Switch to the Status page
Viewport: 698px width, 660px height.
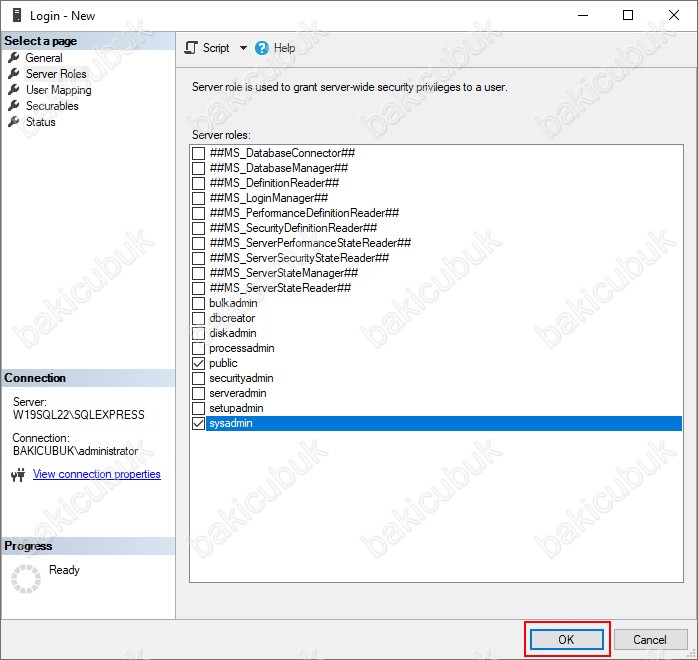click(41, 122)
